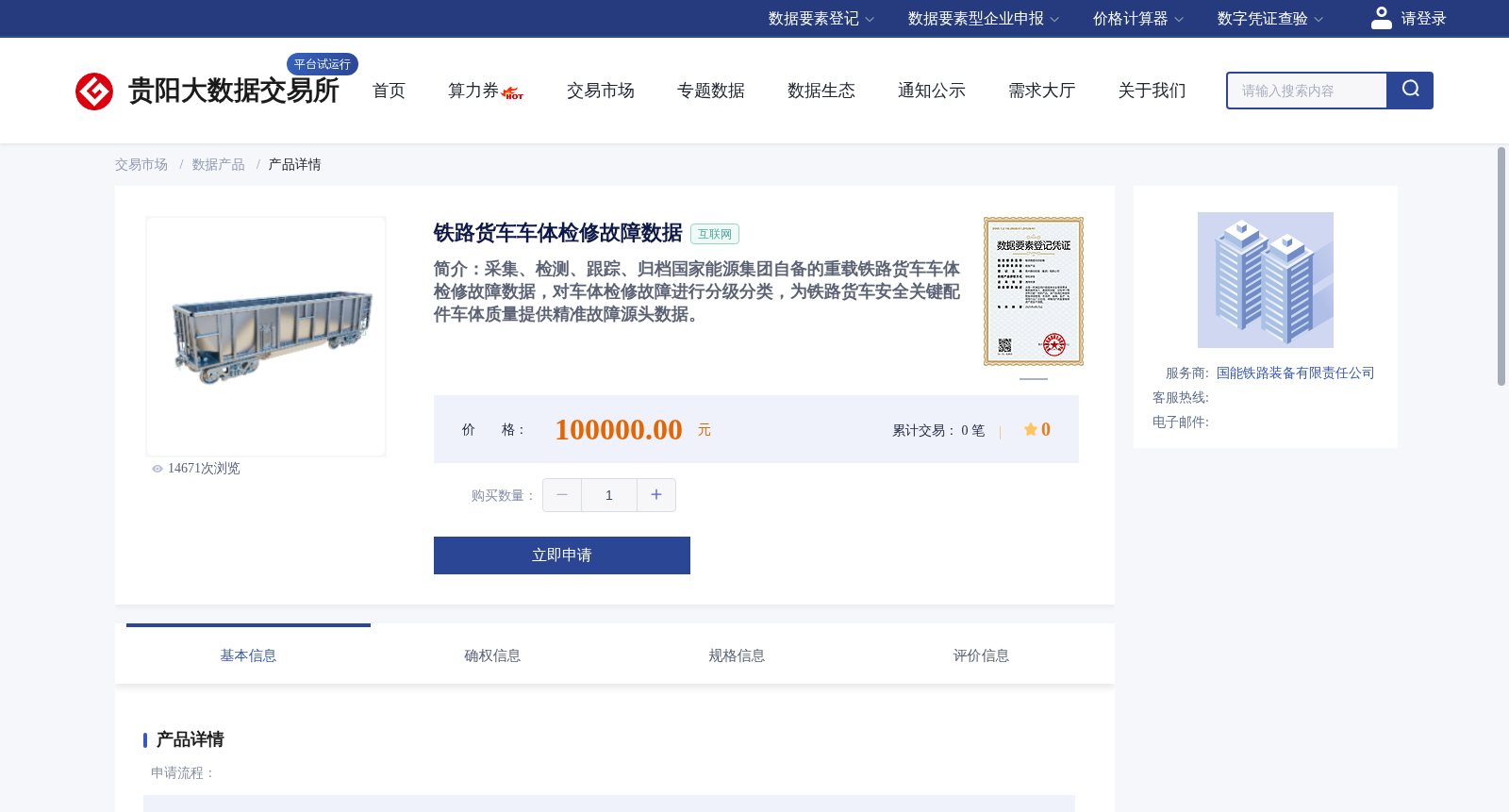The image size is (1509, 812).
Task: Click the 客服热线 label
Action: pyautogui.click(x=1181, y=398)
